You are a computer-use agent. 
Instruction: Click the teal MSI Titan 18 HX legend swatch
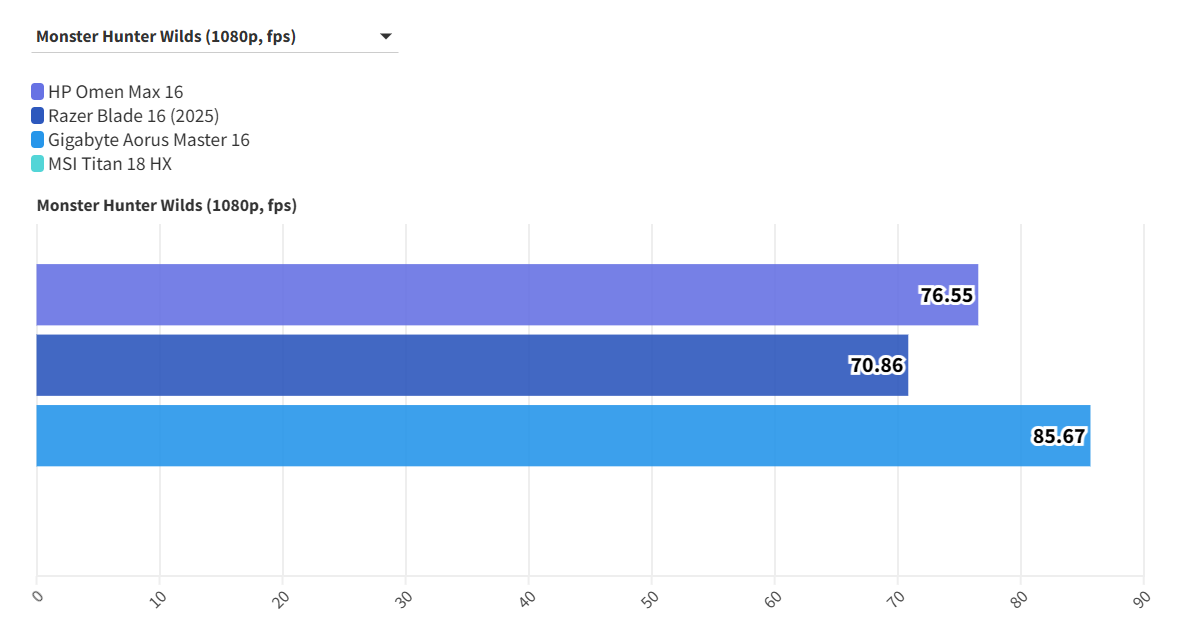[x=37, y=163]
